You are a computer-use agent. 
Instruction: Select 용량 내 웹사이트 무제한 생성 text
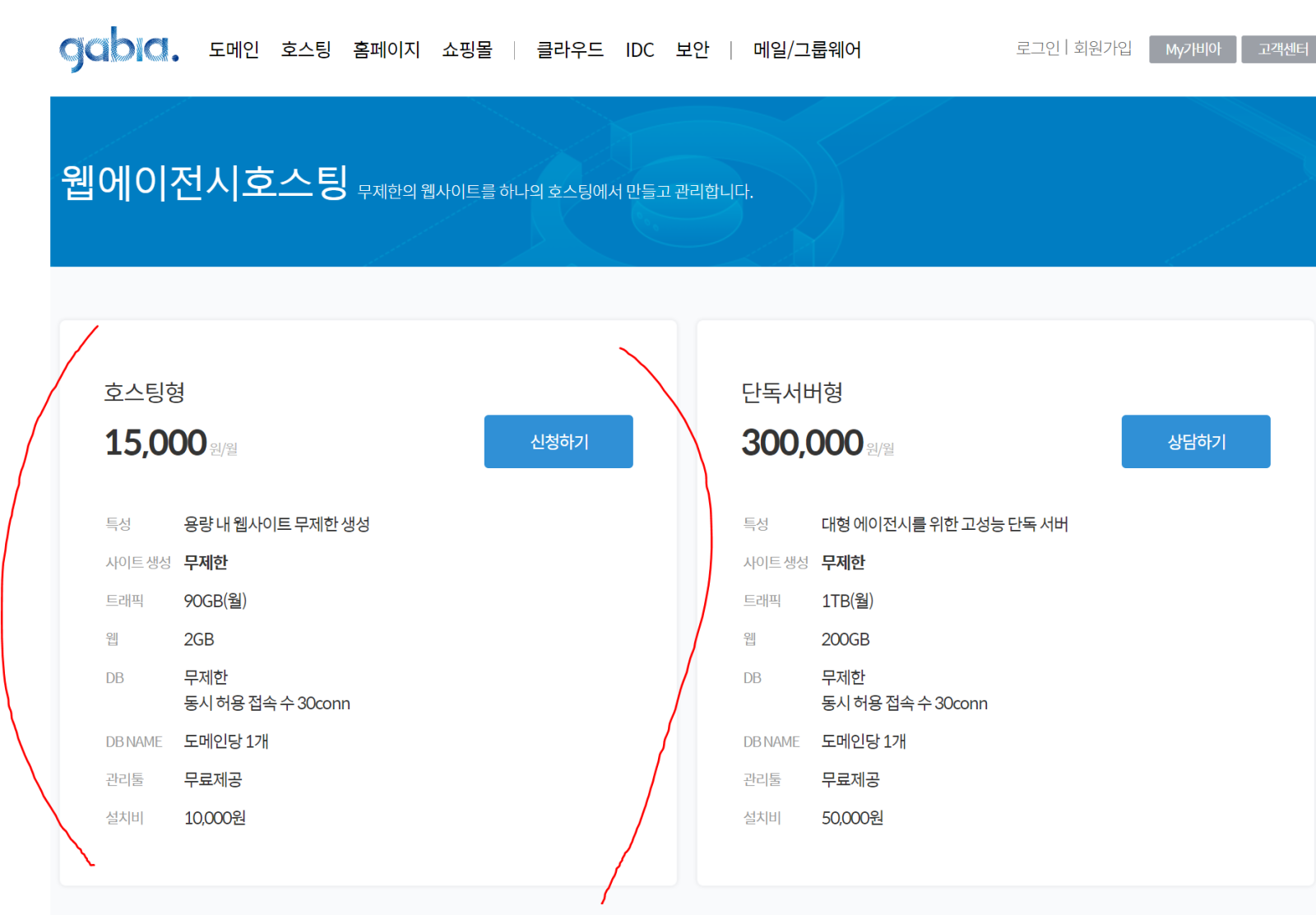point(277,524)
